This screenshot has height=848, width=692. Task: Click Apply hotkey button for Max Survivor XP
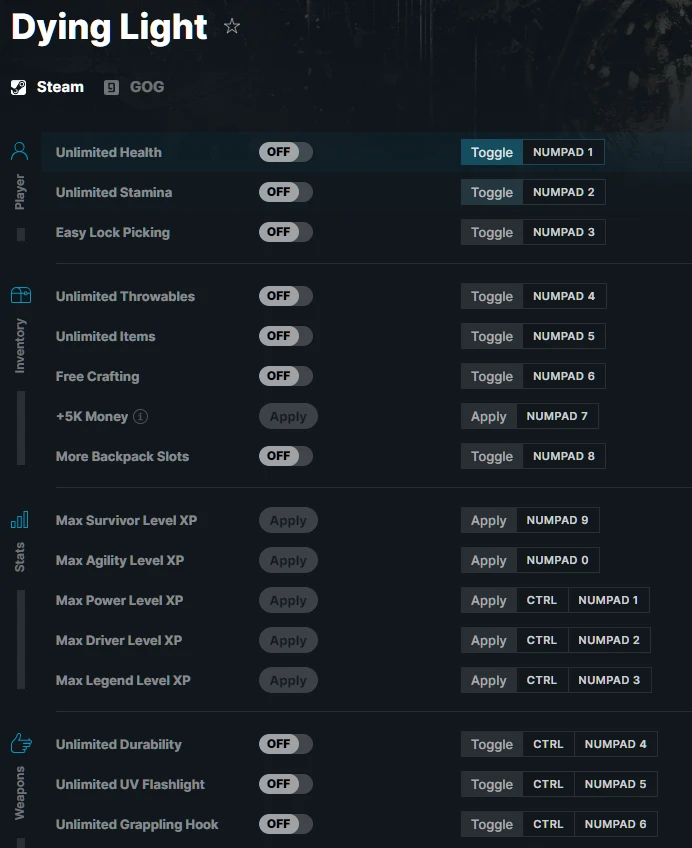tap(489, 520)
